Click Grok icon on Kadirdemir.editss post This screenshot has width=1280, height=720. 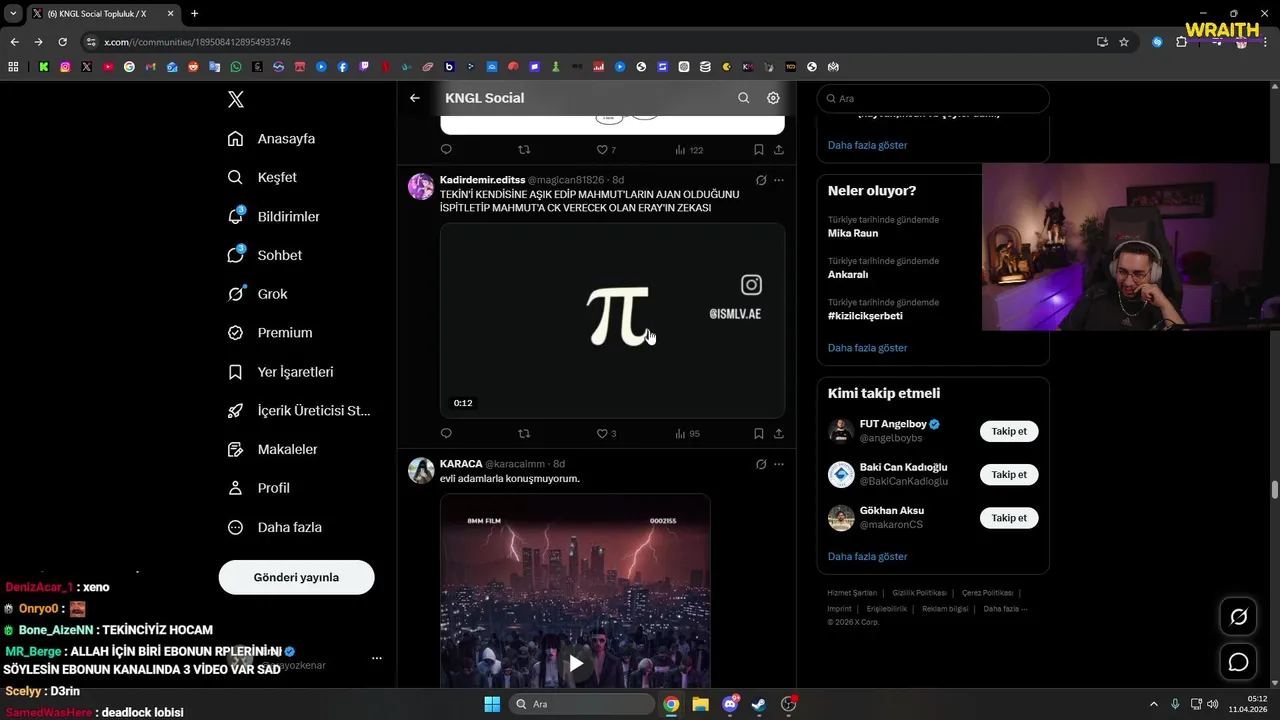point(761,181)
